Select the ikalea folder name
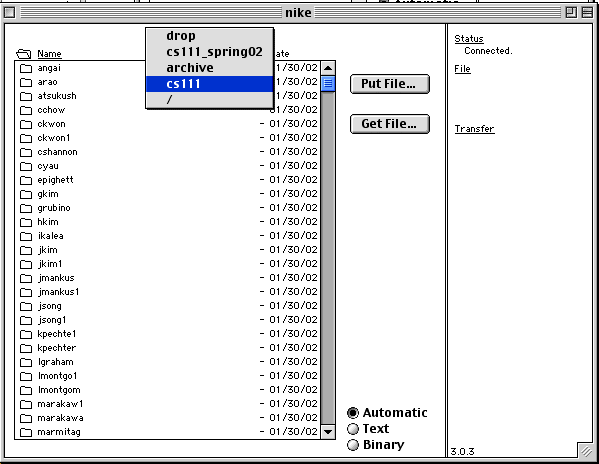The width and height of the screenshot is (599, 464). pyautogui.click(x=50, y=236)
